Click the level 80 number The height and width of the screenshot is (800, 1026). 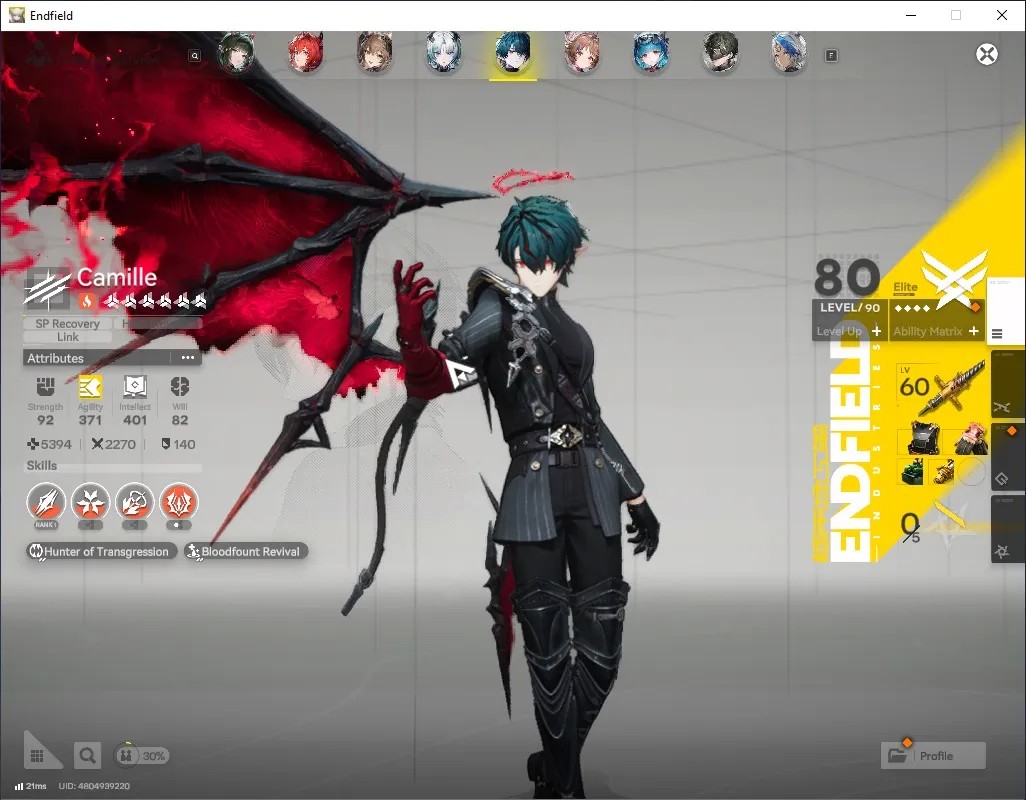pyautogui.click(x=847, y=277)
